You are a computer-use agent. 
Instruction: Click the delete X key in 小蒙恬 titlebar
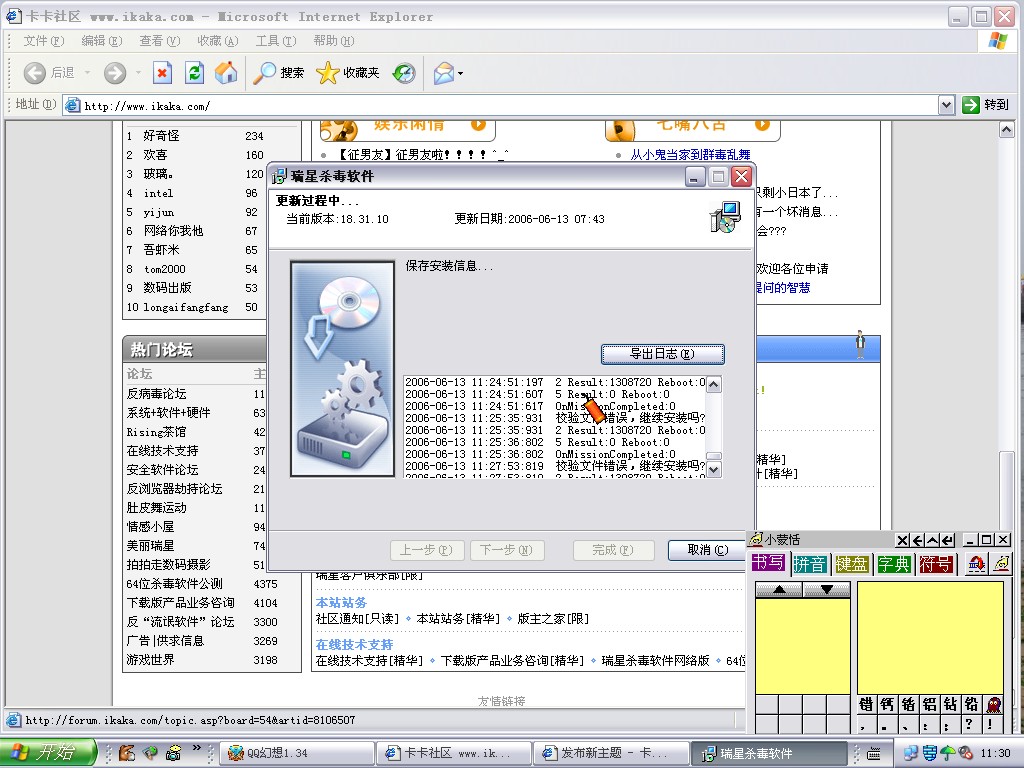(902, 540)
